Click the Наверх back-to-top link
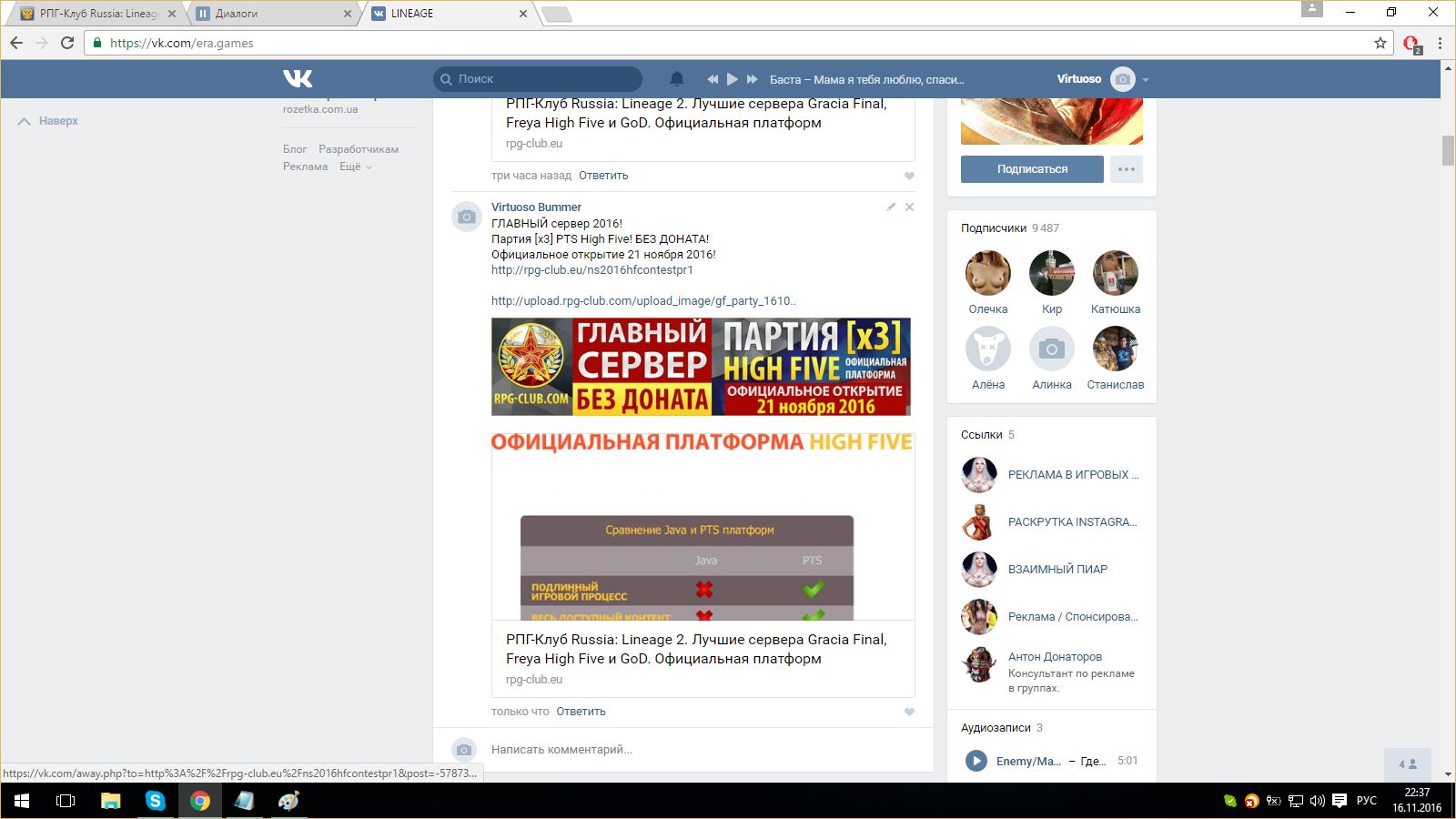The width and height of the screenshot is (1456, 819). 48,121
